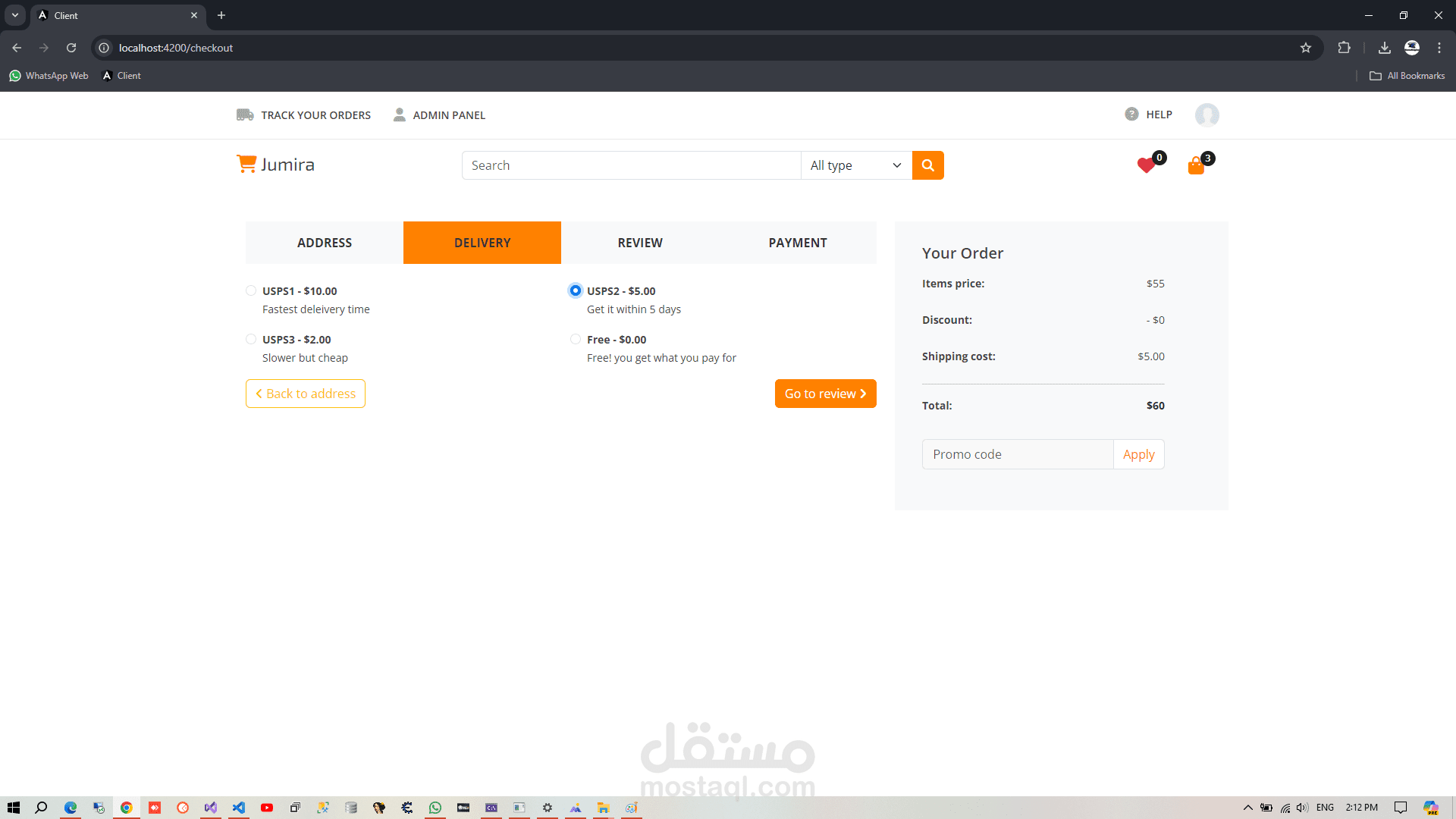Click the Jumira cart logo

pos(246,164)
